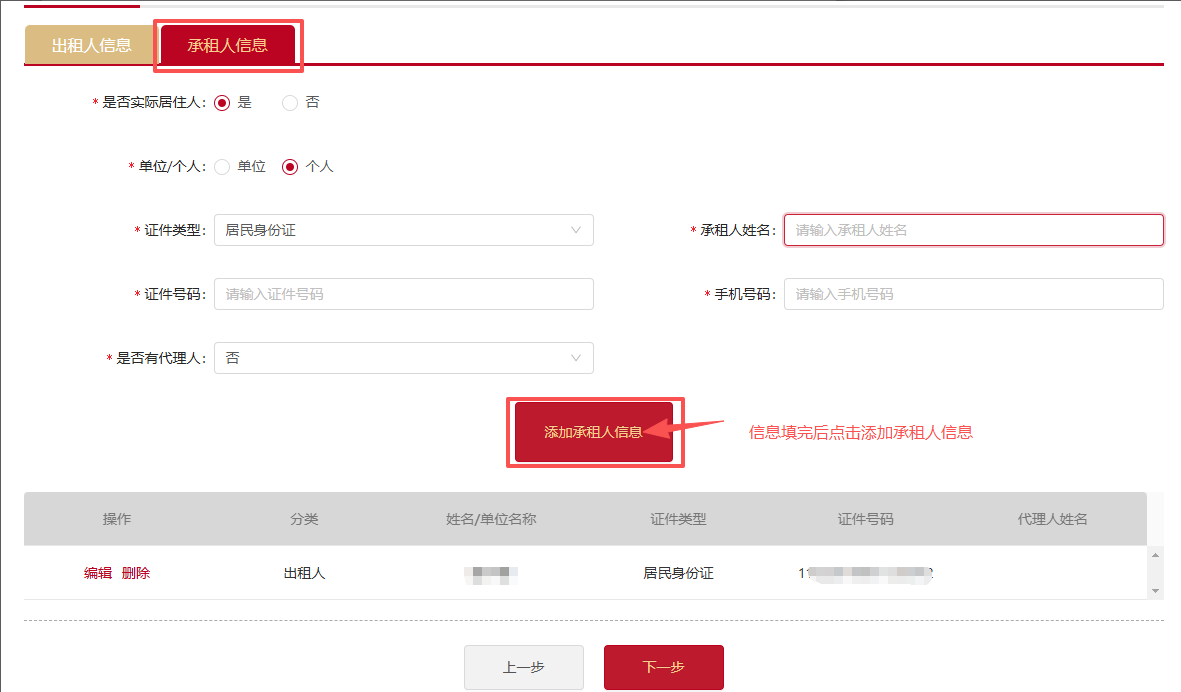Click the 添加承租人信息 button

pyautogui.click(x=594, y=432)
